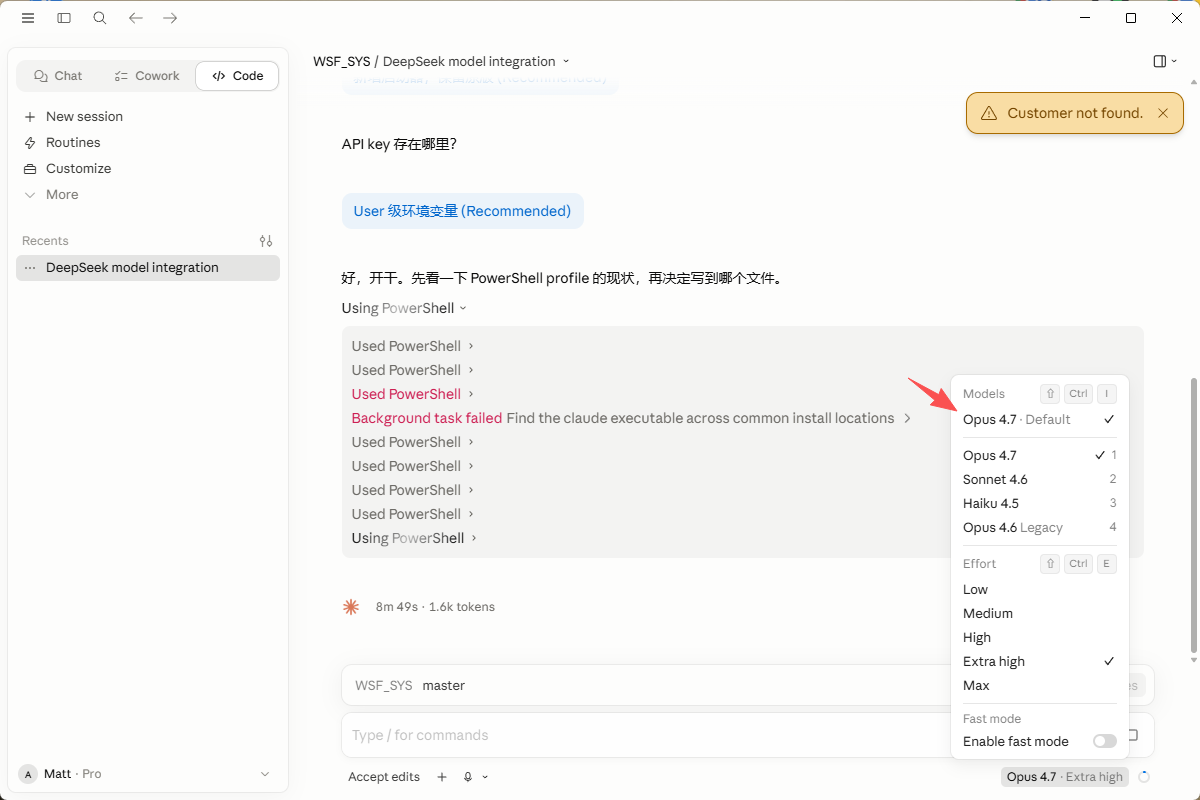This screenshot has width=1200, height=800.
Task: Click the Recents heading text
Action: 45,241
